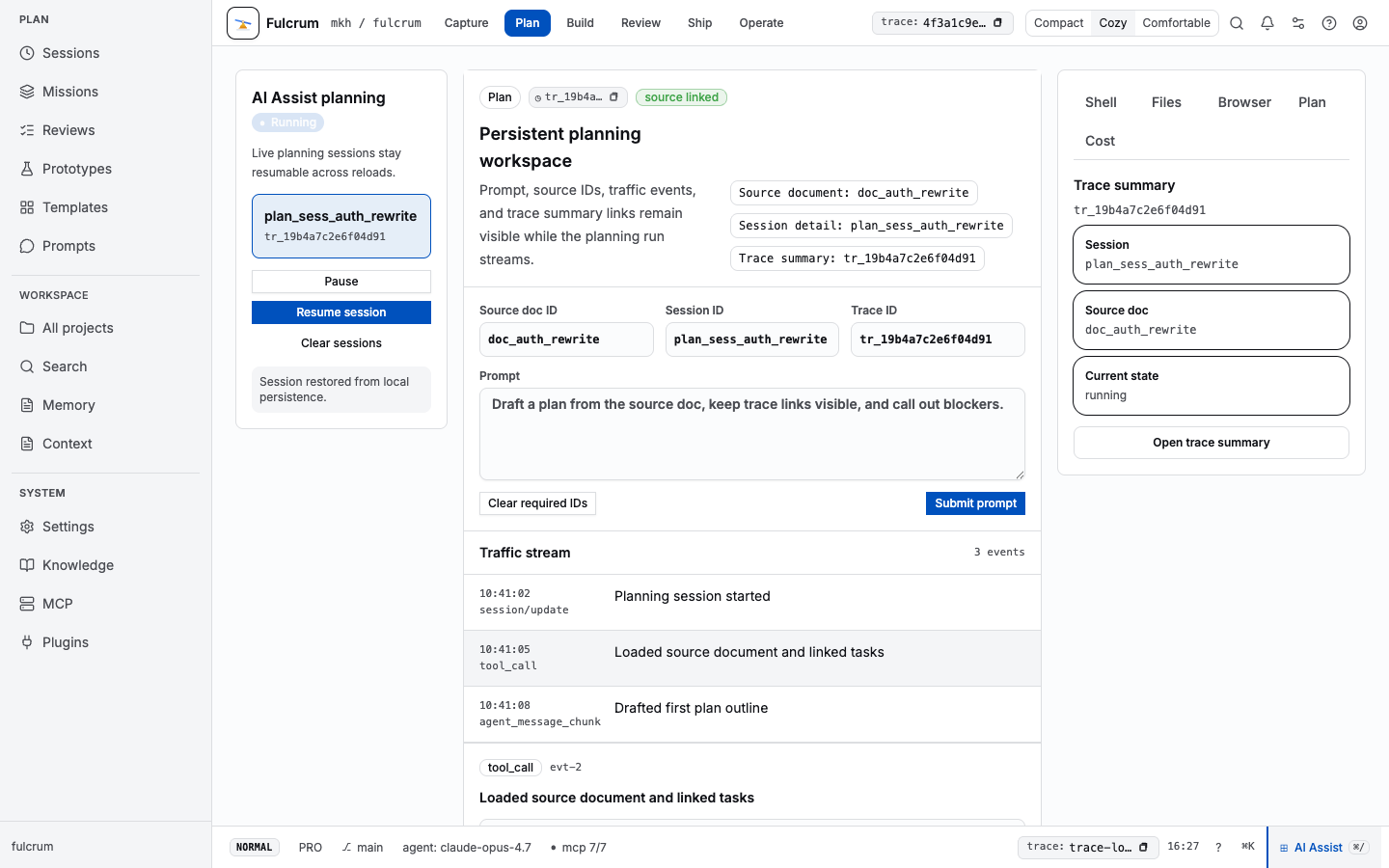Click Open trace summary
The width and height of the screenshot is (1389, 868).
tap(1212, 443)
